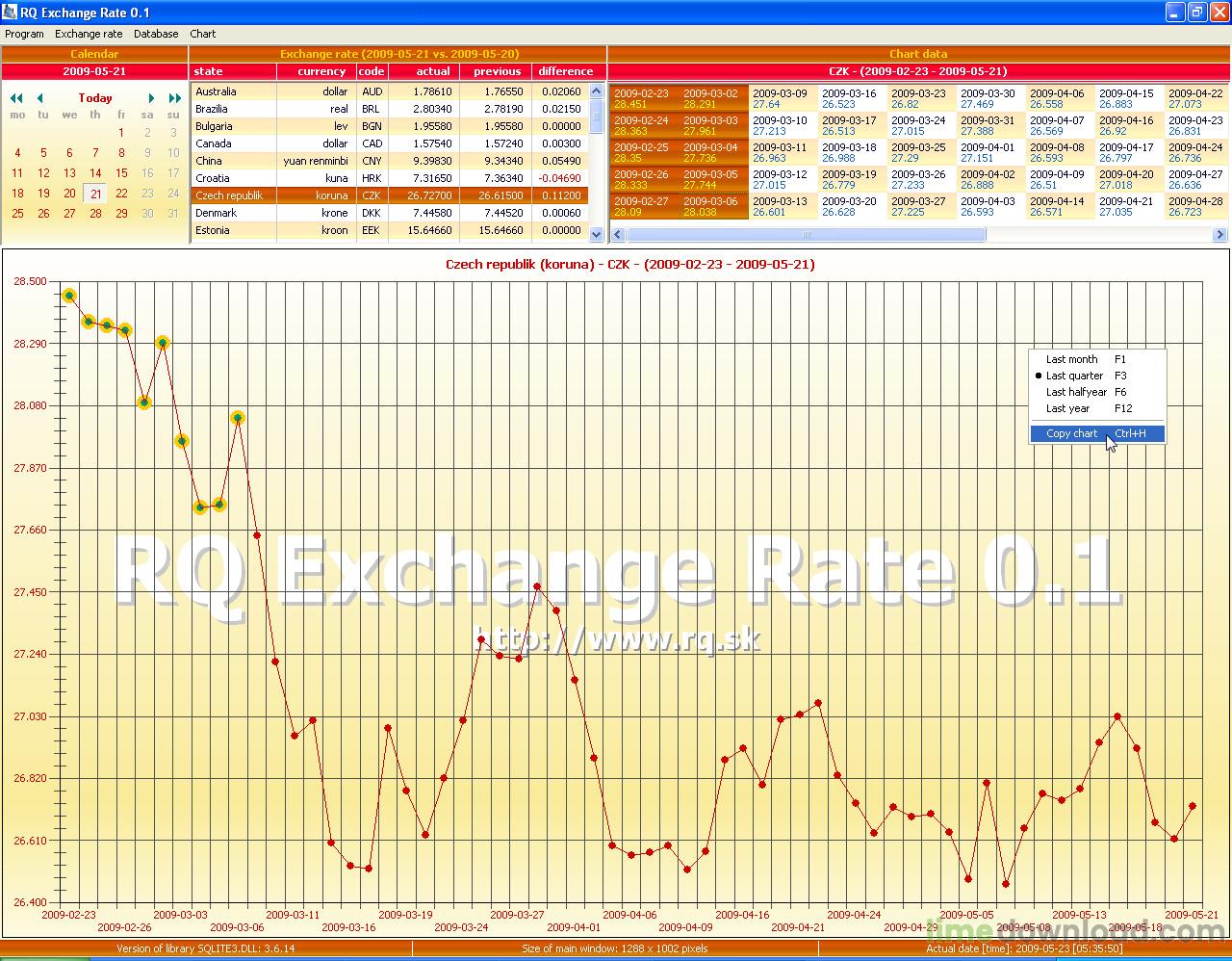This screenshot has height=961, width=1232.
Task: Open the Database menu
Action: point(156,34)
